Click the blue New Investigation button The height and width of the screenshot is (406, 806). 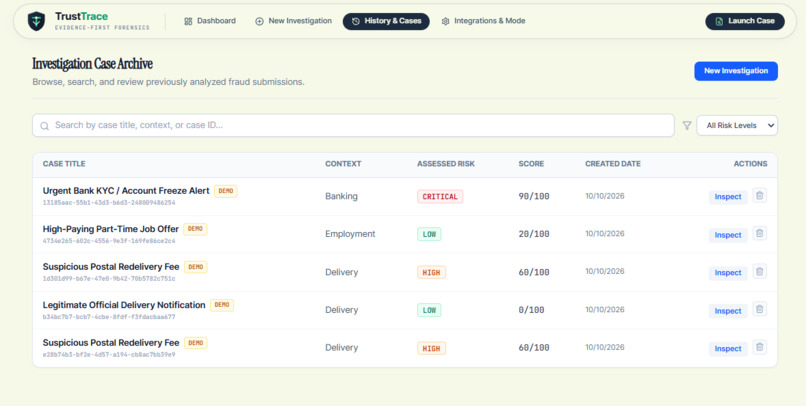(x=736, y=71)
